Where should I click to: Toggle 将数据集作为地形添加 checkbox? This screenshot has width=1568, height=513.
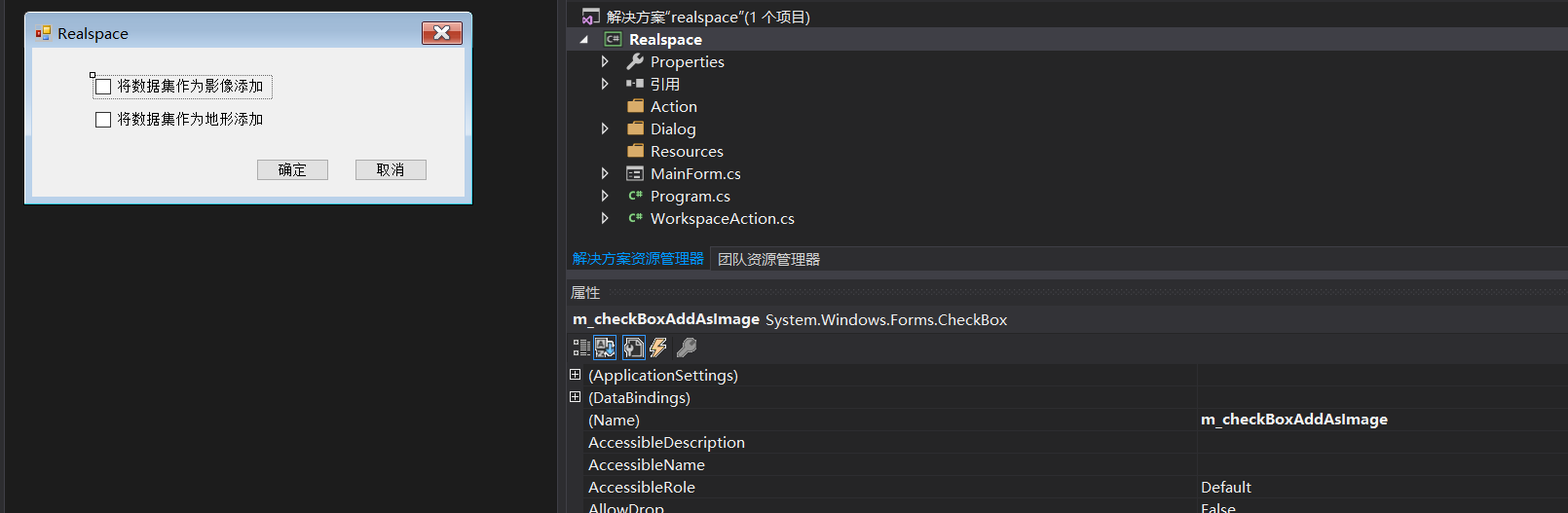coord(103,120)
